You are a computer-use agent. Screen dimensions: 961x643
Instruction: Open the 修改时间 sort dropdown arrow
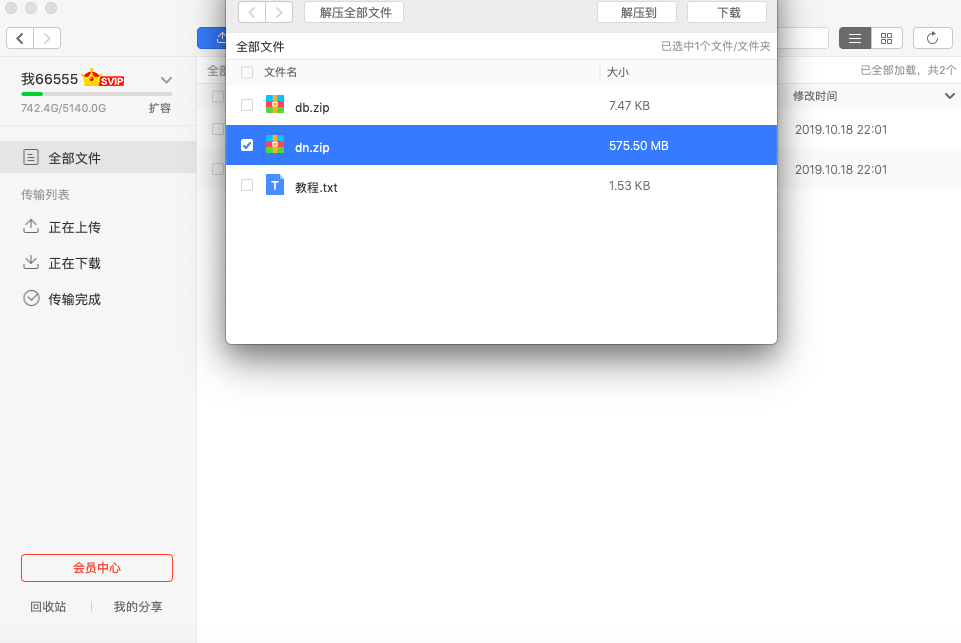pos(949,96)
